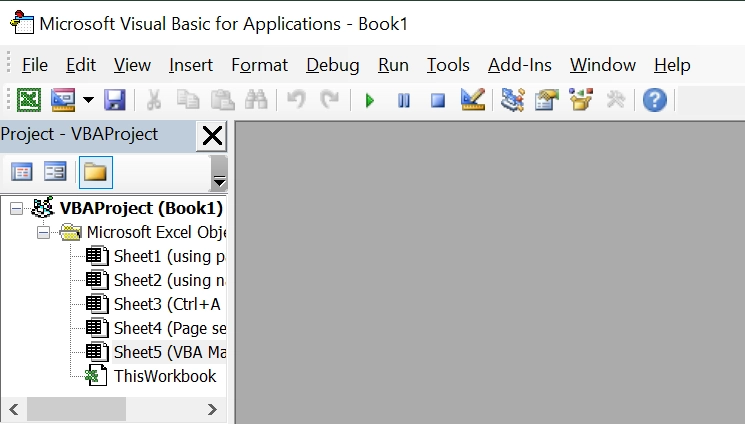This screenshot has width=745, height=424.
Task: Click the Copy icon in toolbar
Action: pos(188,100)
